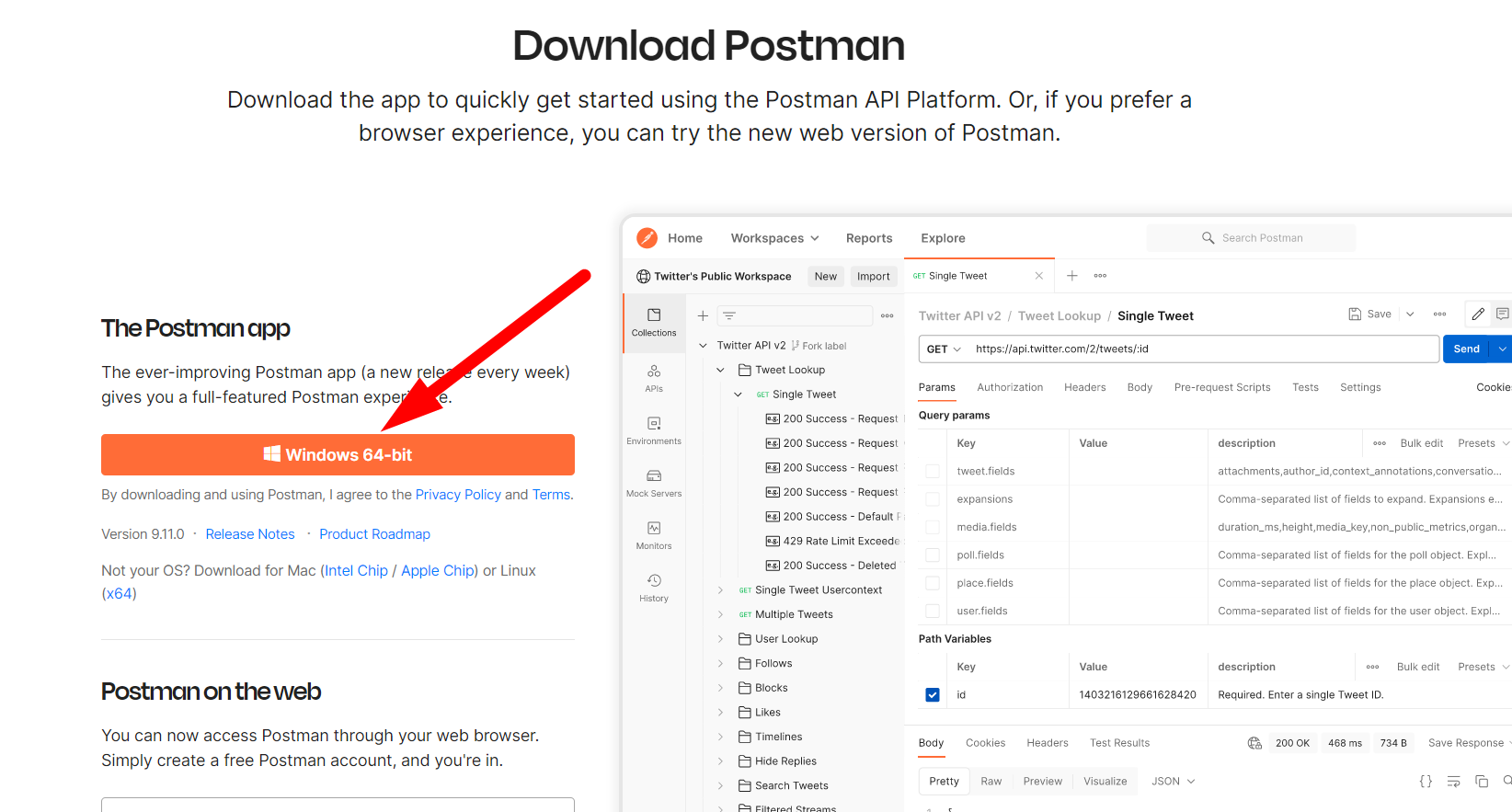Click the request URL field
Viewport: 1512px width, 812px height.
click(x=1203, y=349)
